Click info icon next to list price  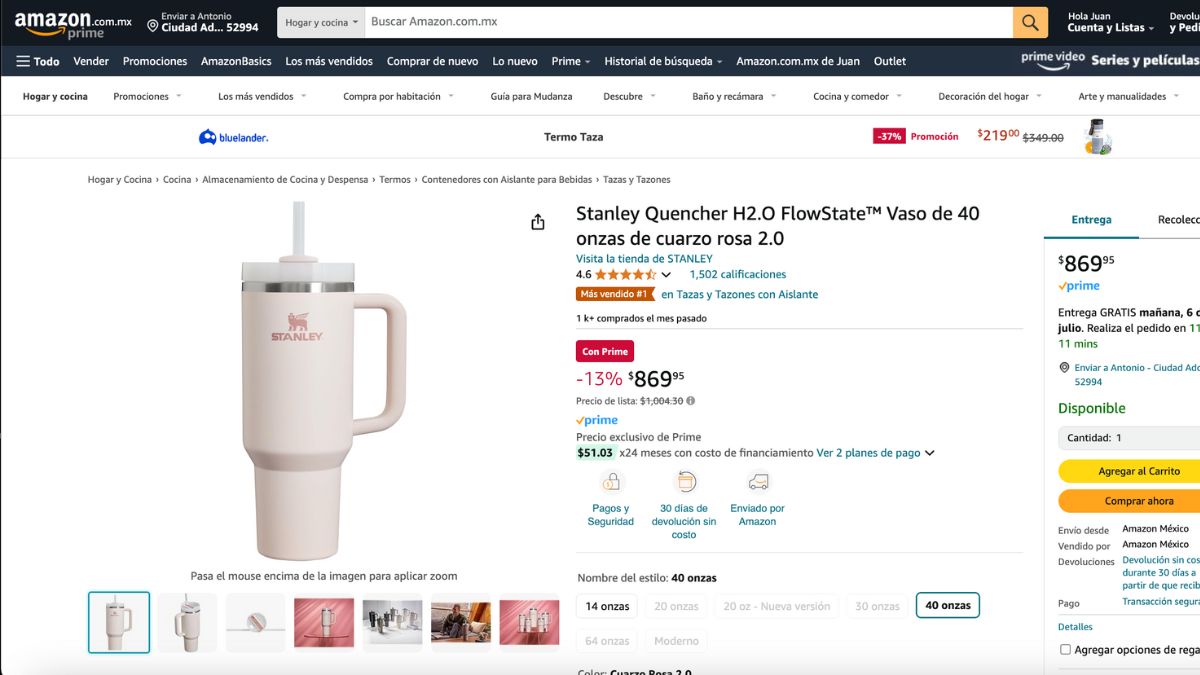pyautogui.click(x=691, y=401)
